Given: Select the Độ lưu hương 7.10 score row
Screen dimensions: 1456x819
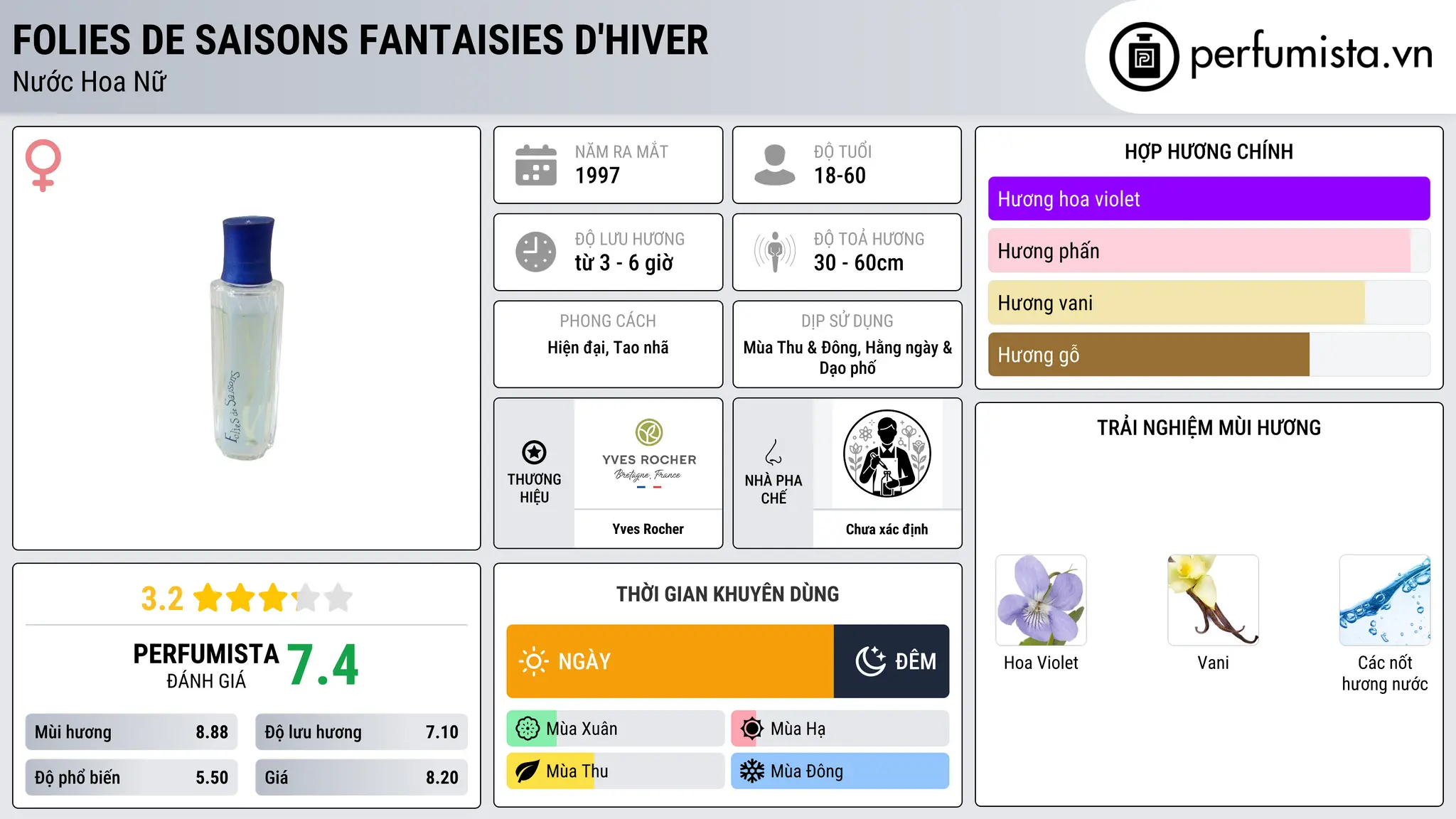Looking at the screenshot, I should pos(361,732).
